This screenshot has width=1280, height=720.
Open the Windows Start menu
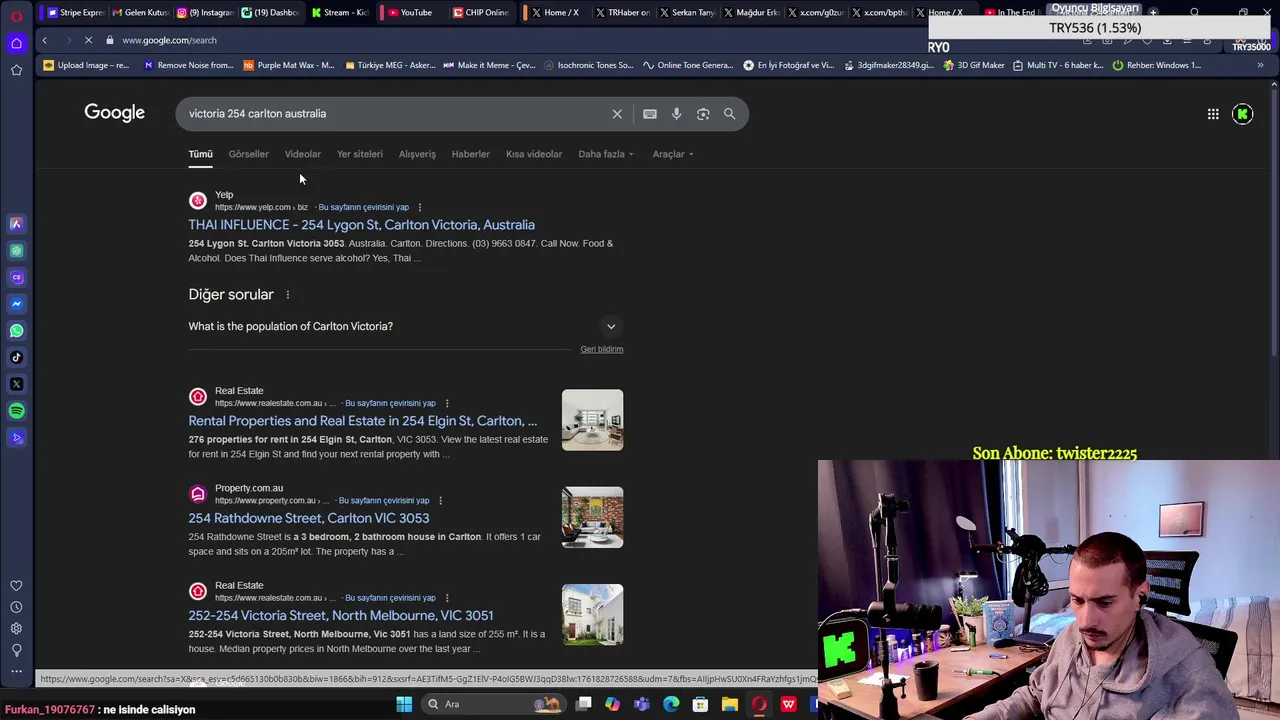coord(404,704)
